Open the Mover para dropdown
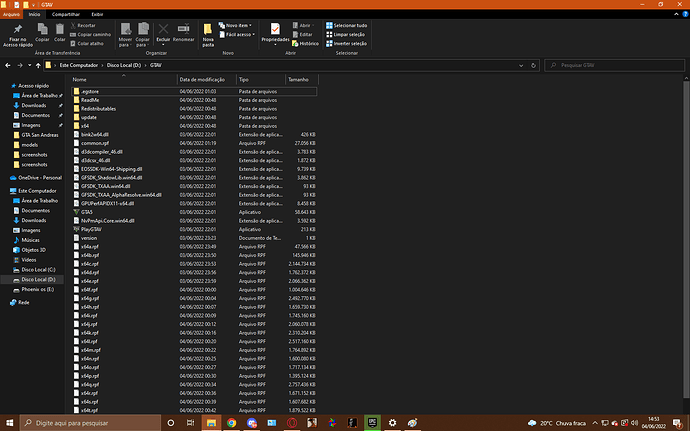 (x=125, y=35)
